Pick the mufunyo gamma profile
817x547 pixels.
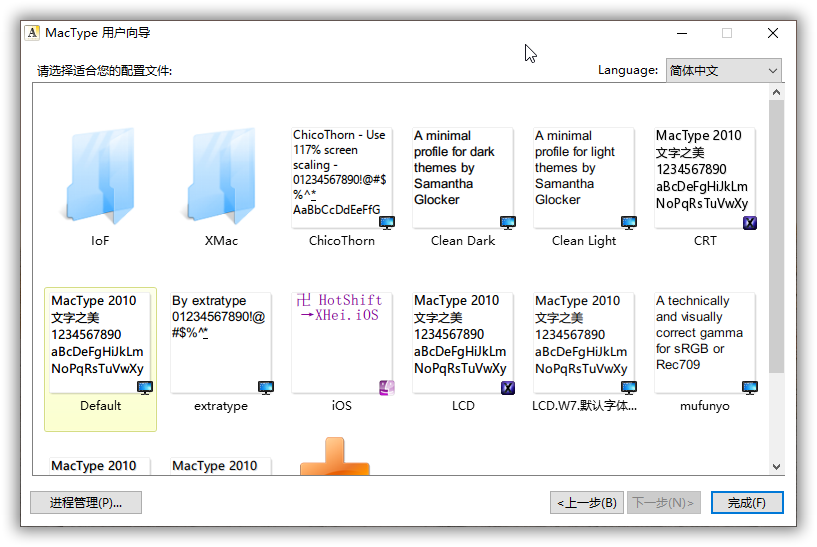pos(705,343)
